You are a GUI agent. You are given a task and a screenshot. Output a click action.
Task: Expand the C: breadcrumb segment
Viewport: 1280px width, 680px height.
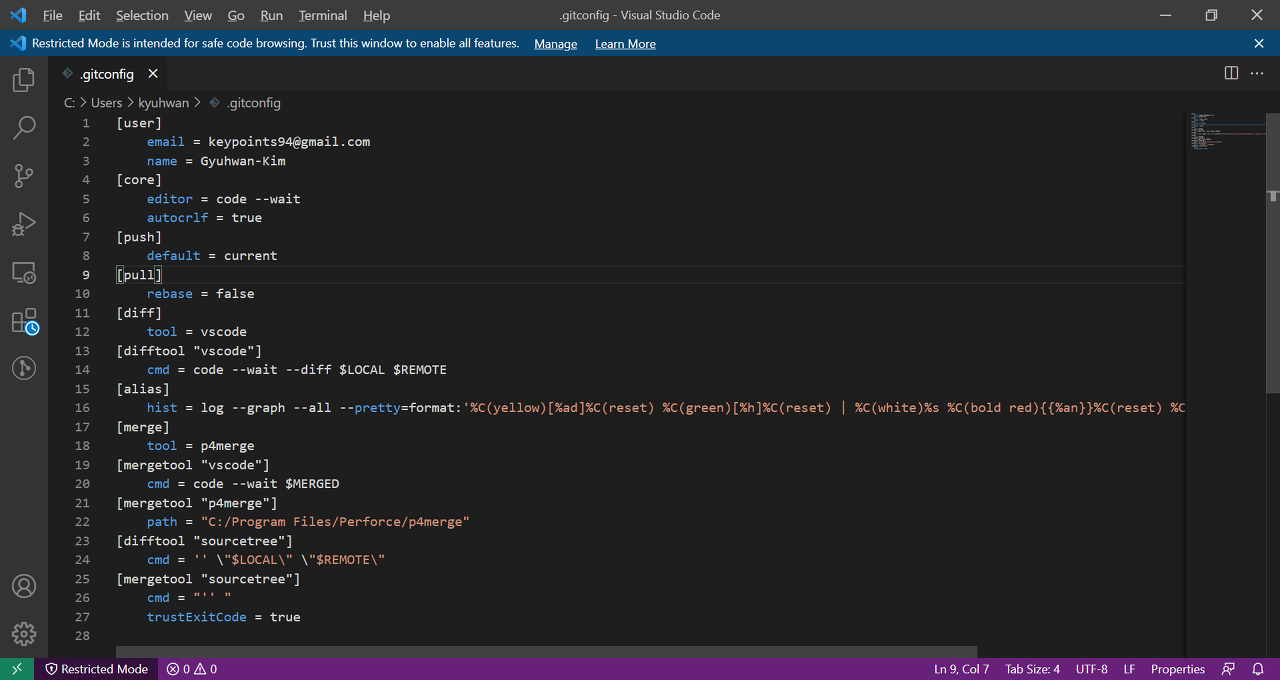click(69, 102)
